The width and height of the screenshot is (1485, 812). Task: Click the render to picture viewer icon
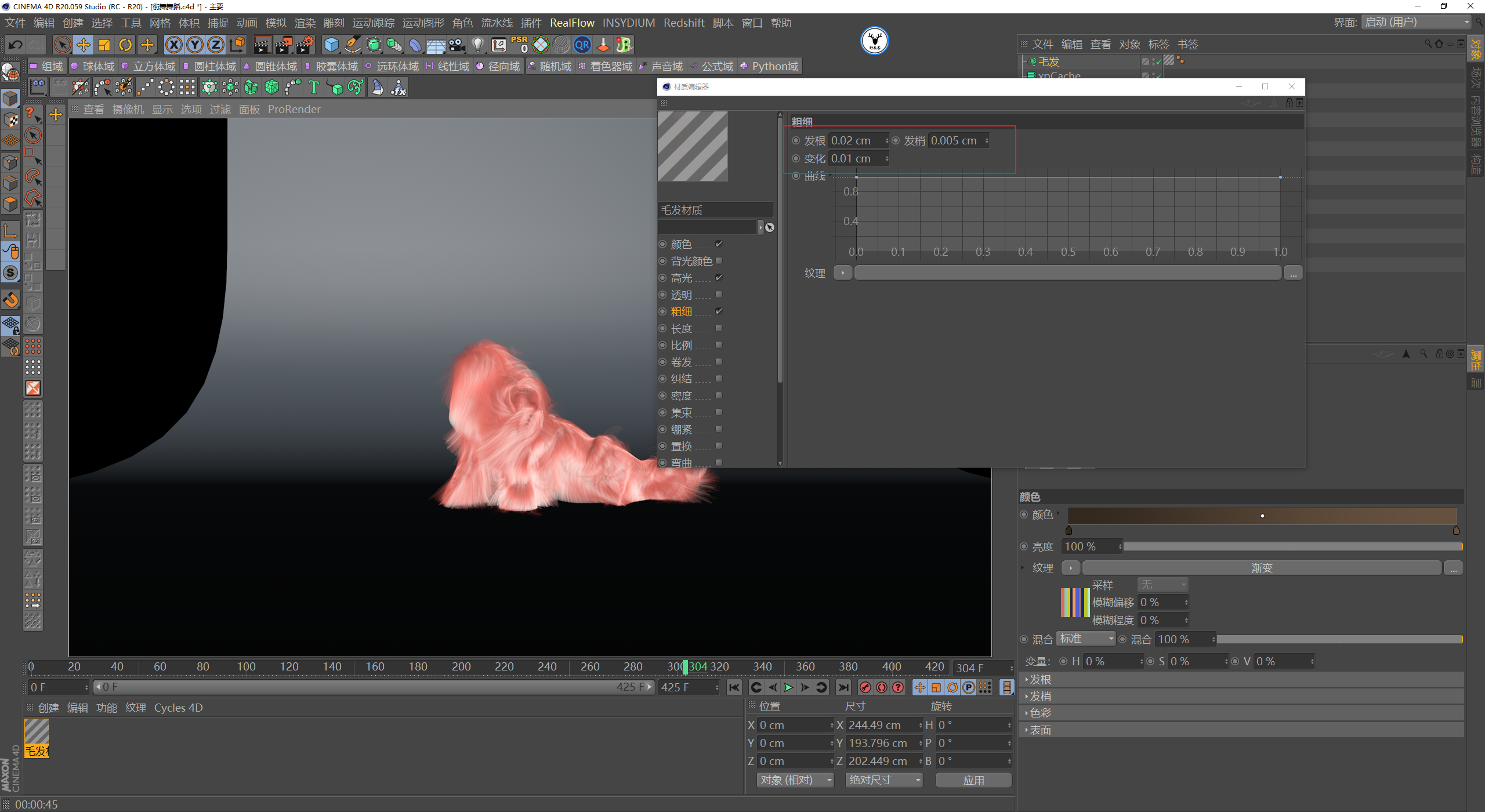click(283, 45)
